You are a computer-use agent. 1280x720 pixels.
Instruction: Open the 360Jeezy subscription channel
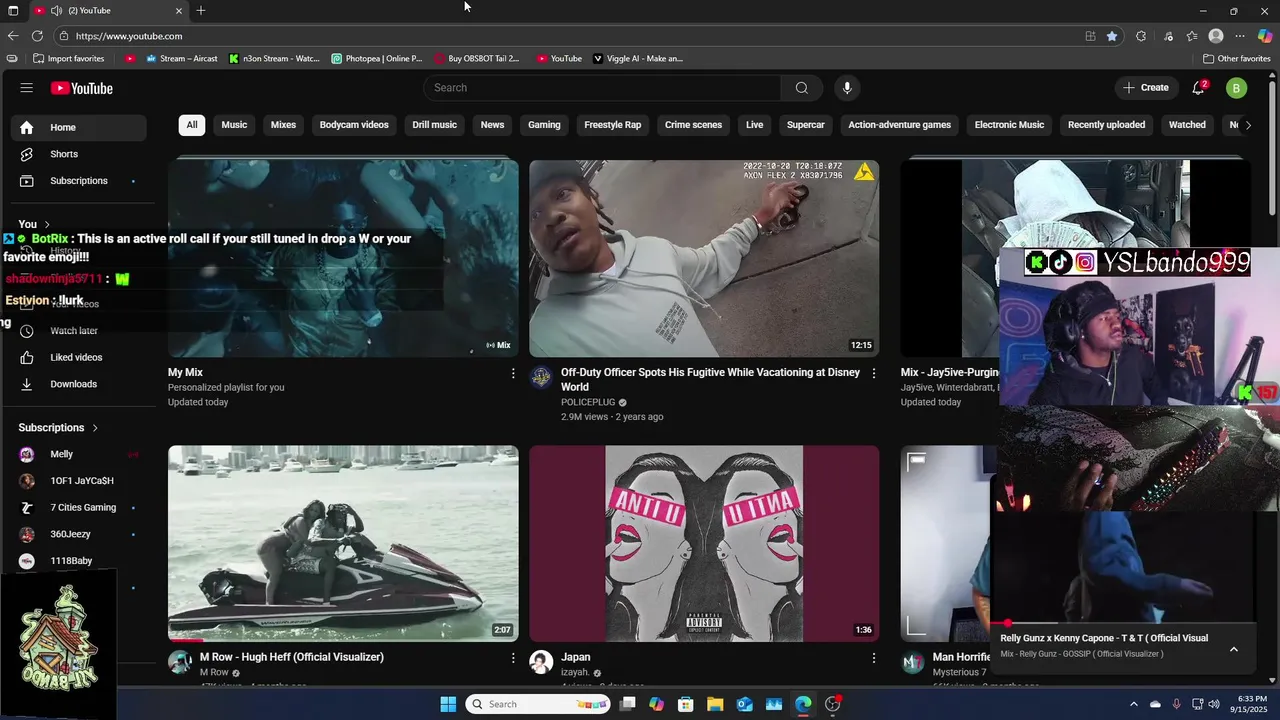coord(78,535)
